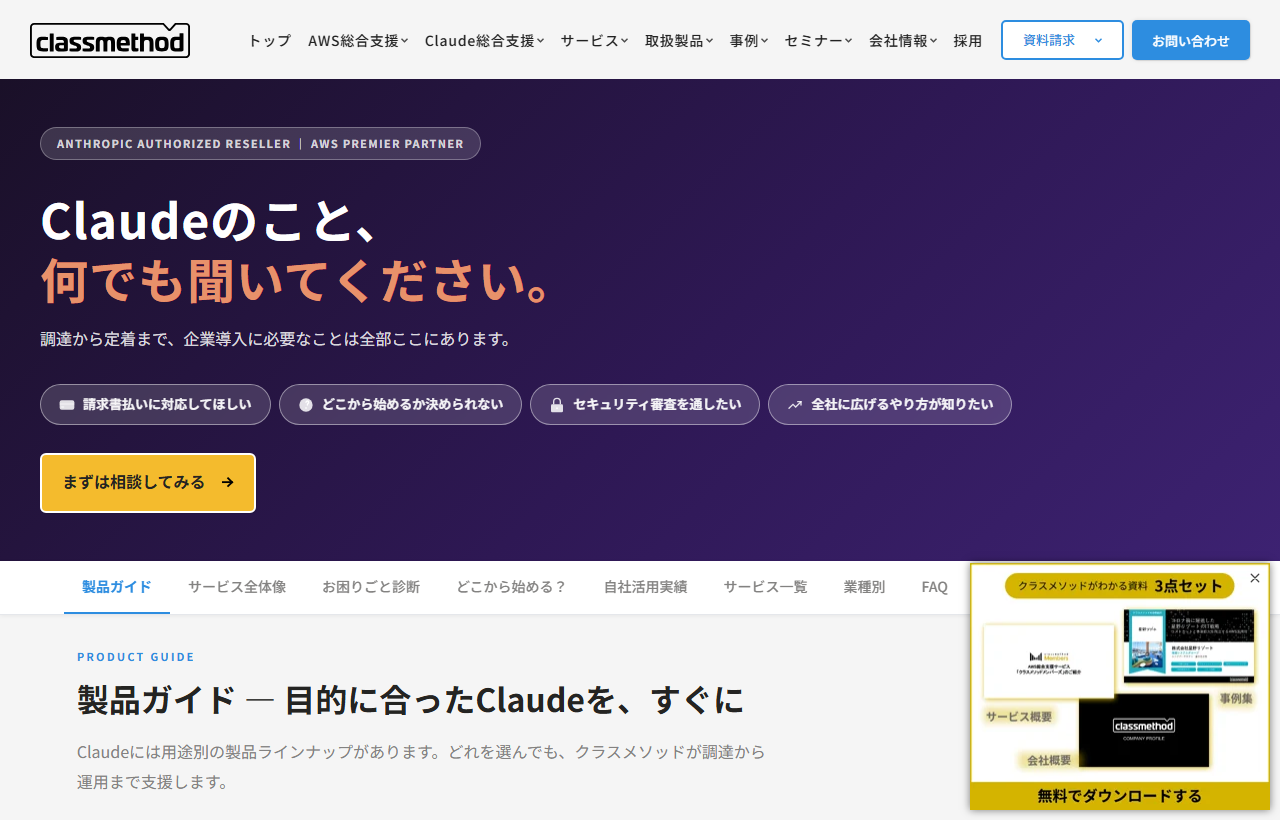Click the セキュリティ審査を通したい chip

point(645,404)
